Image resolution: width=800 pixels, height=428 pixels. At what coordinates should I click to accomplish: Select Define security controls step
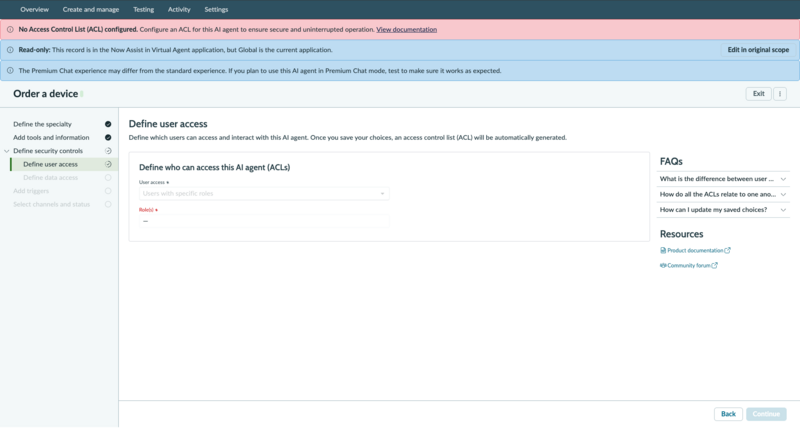pos(48,151)
